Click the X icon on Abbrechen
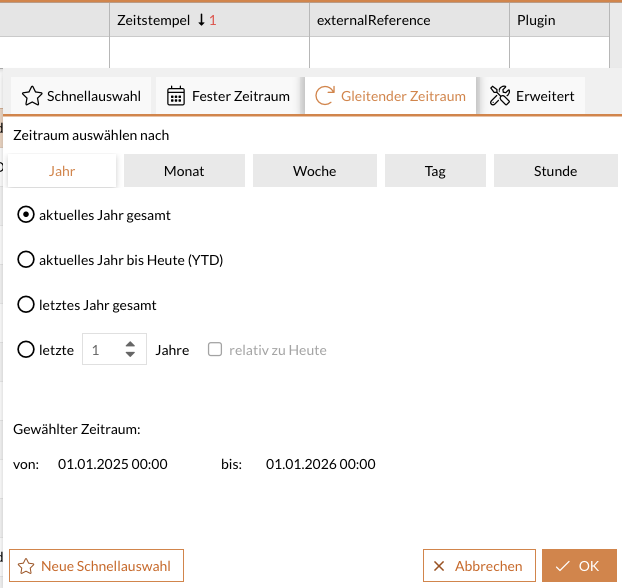The width and height of the screenshot is (622, 588). pos(439,566)
